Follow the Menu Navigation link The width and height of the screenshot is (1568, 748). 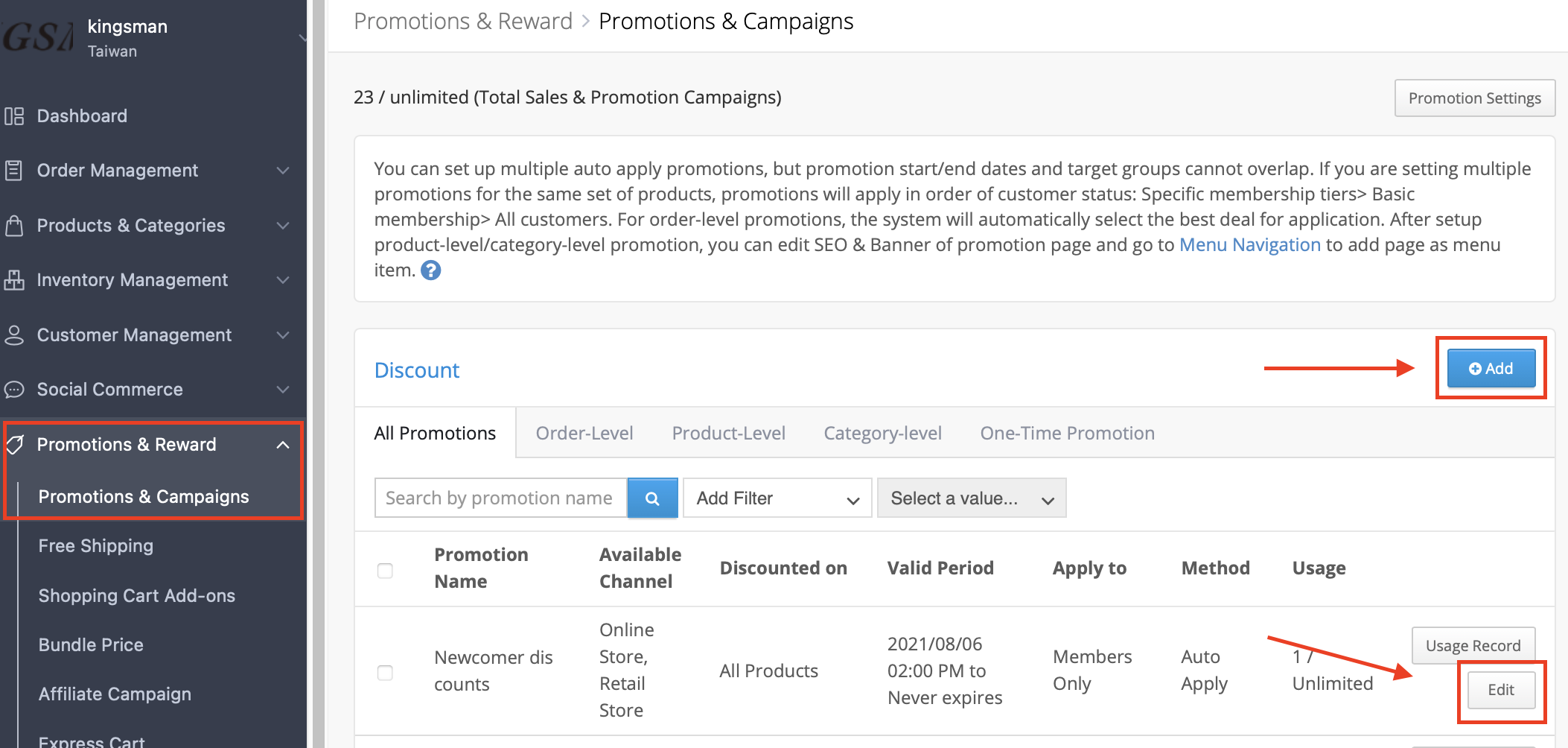tap(1250, 244)
